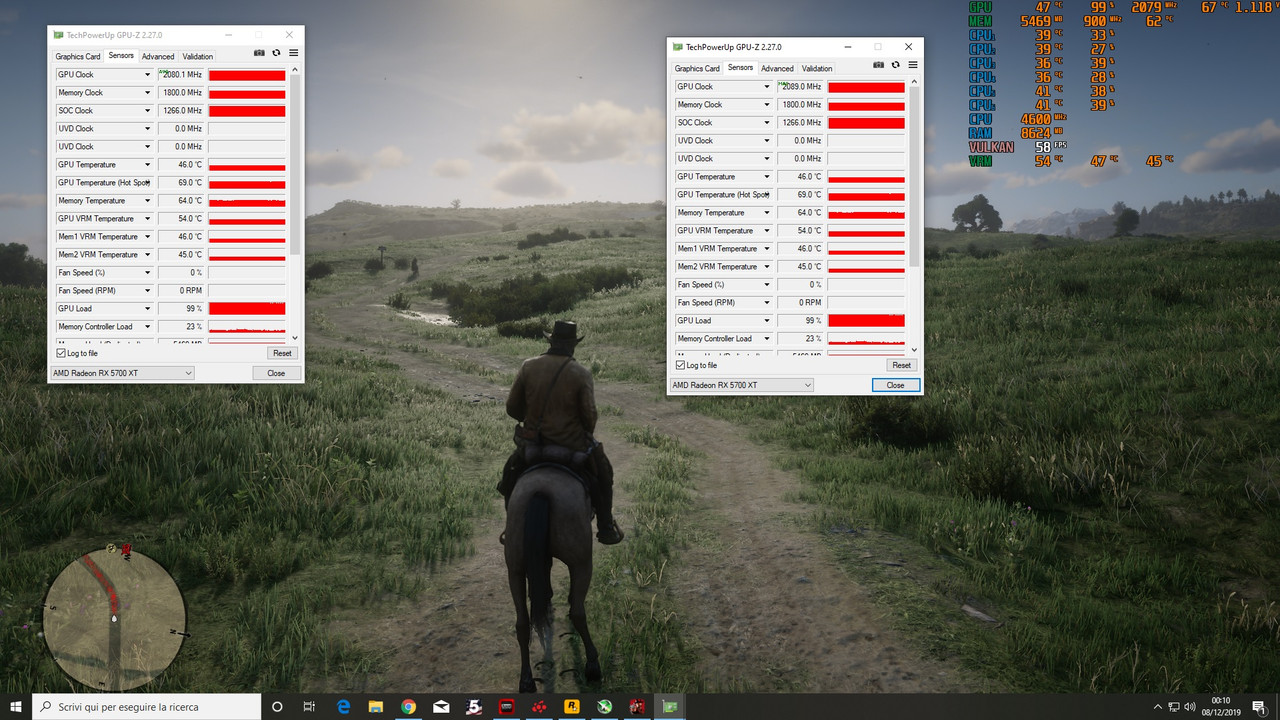Image resolution: width=1280 pixels, height=720 pixels.
Task: Click the taskbar search box
Action: (147, 706)
